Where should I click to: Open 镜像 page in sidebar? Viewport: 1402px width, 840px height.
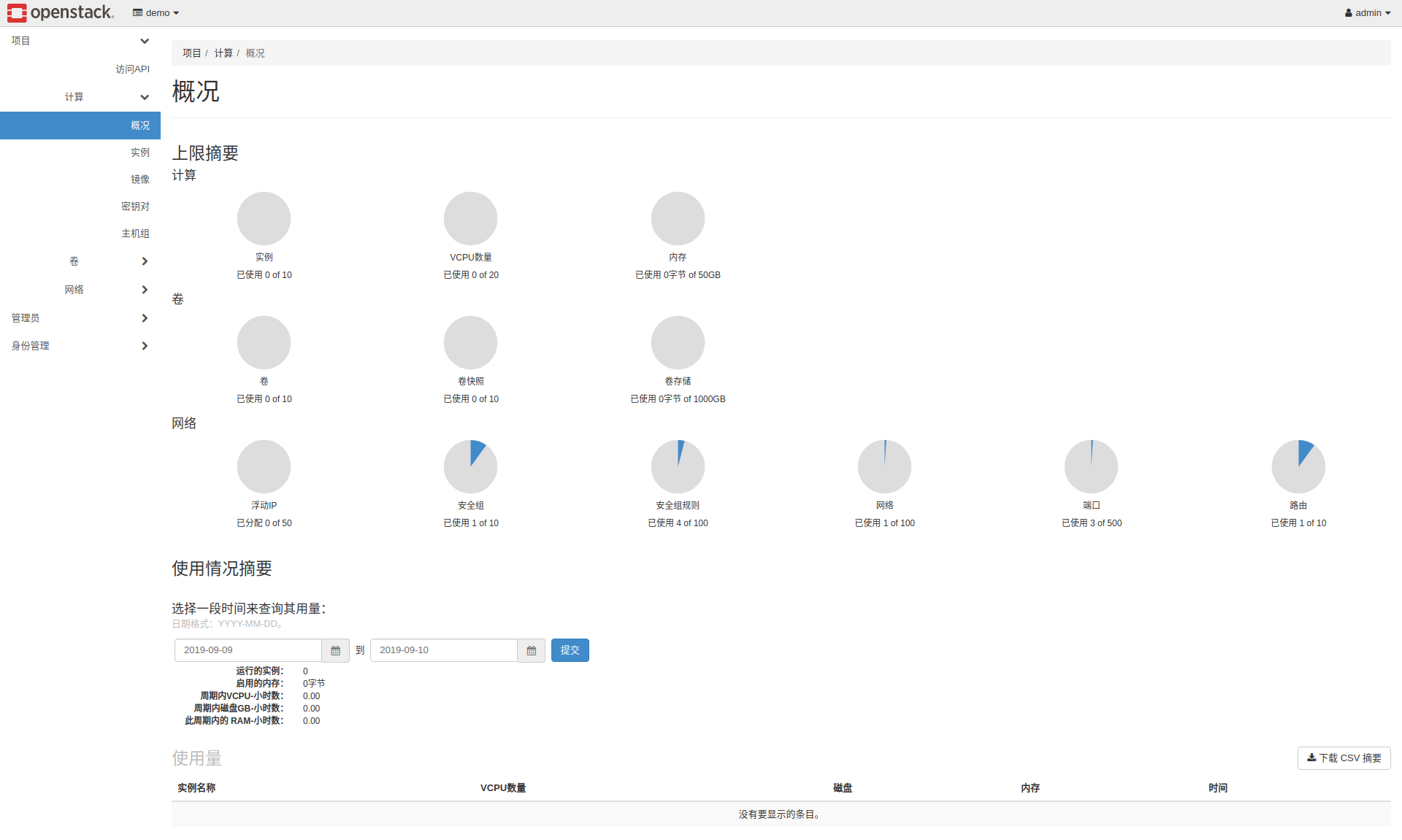coord(139,180)
